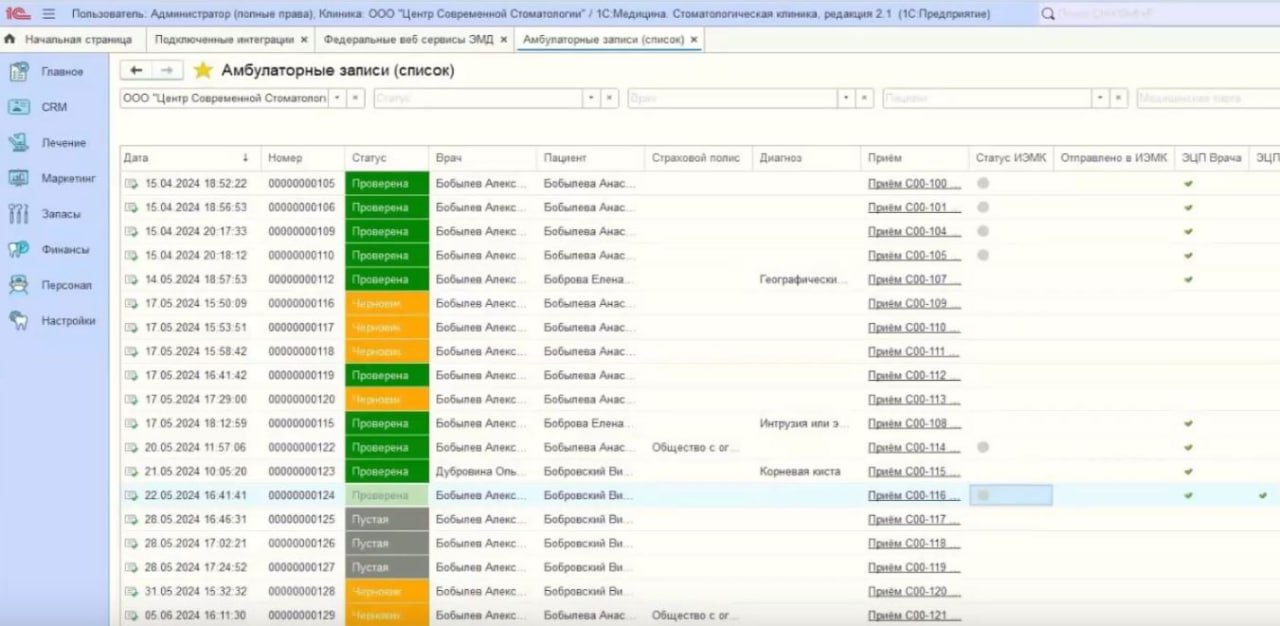Image resolution: width=1280 pixels, height=626 pixels.
Task: Close the Амбулаторные записи (список) tab
Action: [694, 39]
